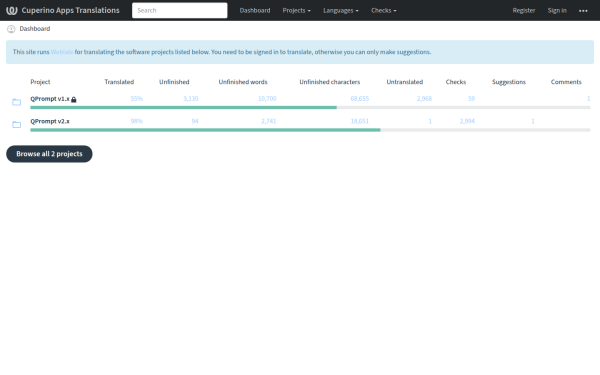Click unfinished count 94
Screen dimensions: 600x375
click(x=195, y=121)
